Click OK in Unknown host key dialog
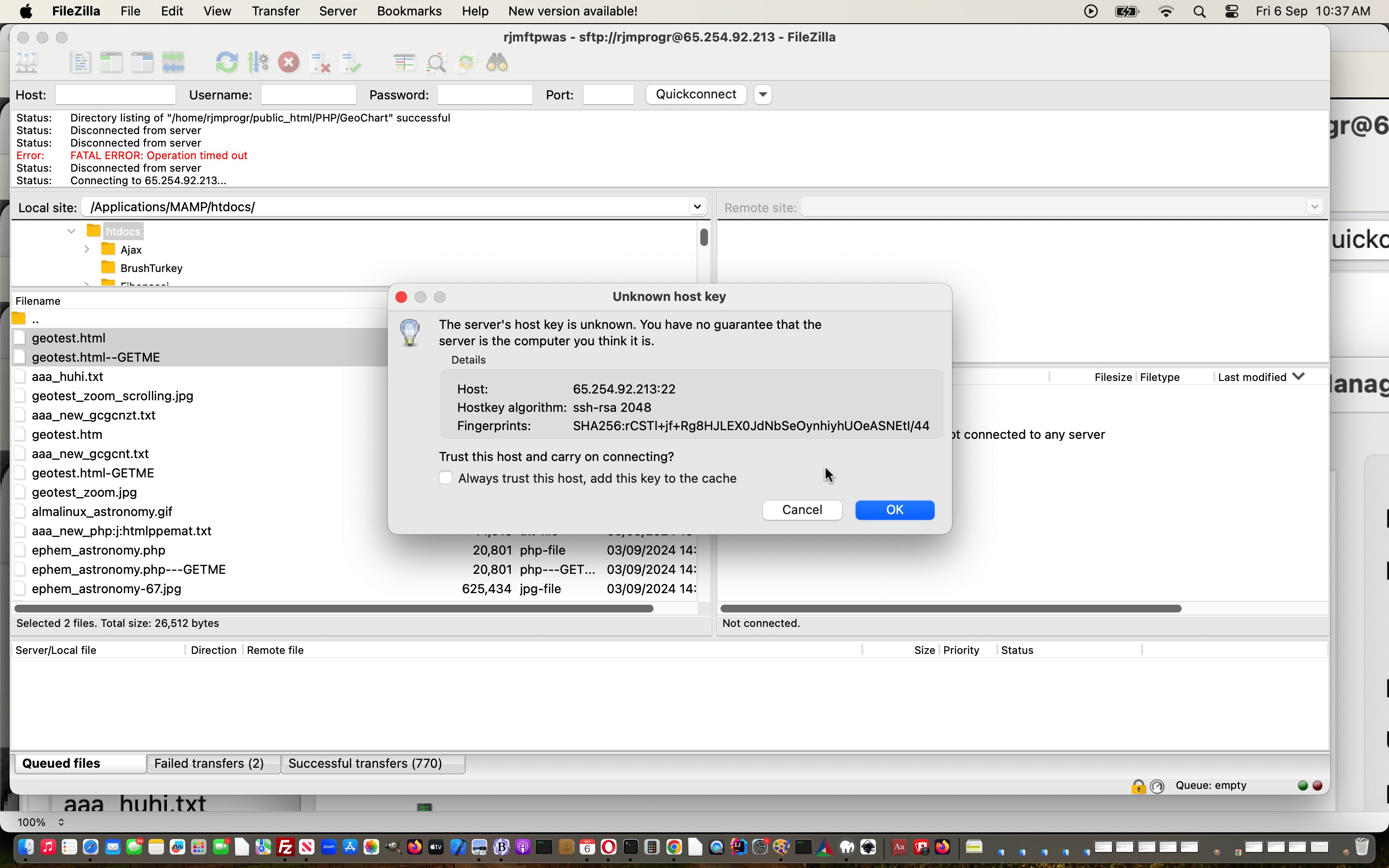The height and width of the screenshot is (868, 1389). click(895, 510)
